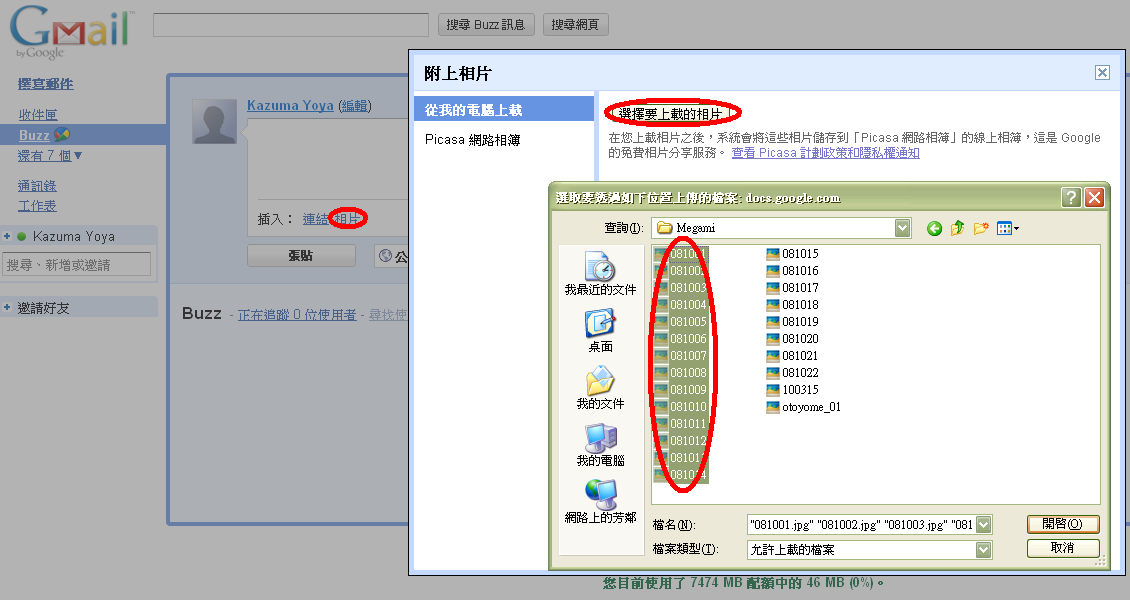The height and width of the screenshot is (600, 1130).
Task: Click the Buzz icon in Gmail sidebar
Action: (x=62, y=134)
